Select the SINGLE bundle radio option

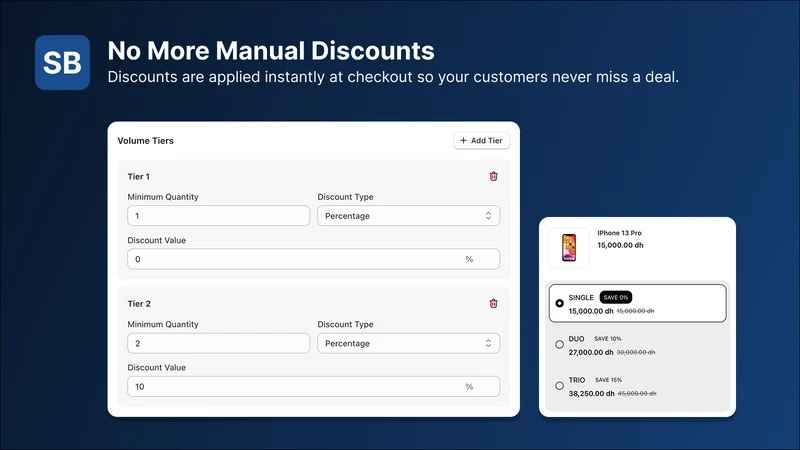point(559,303)
